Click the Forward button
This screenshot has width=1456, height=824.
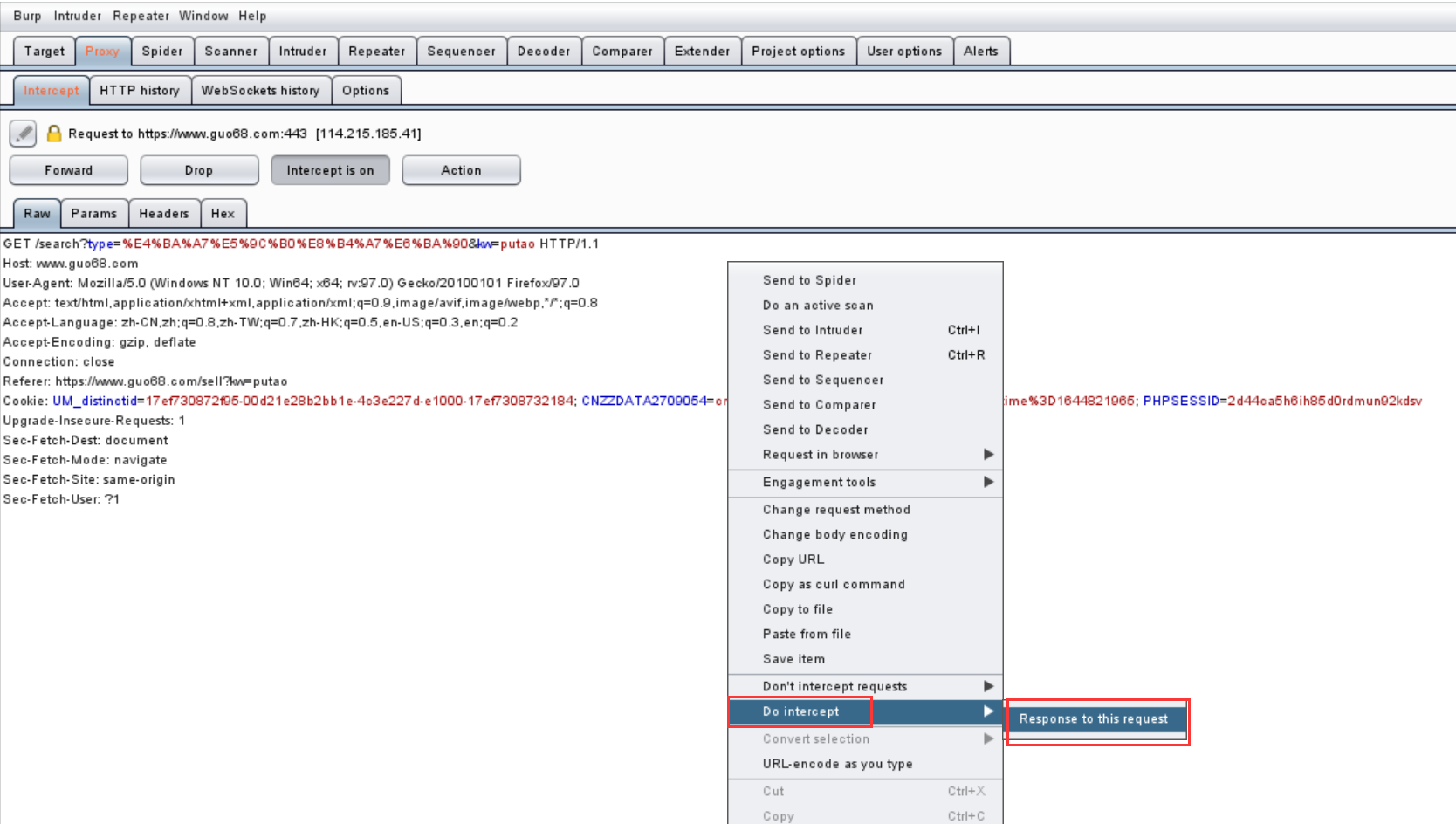(68, 169)
